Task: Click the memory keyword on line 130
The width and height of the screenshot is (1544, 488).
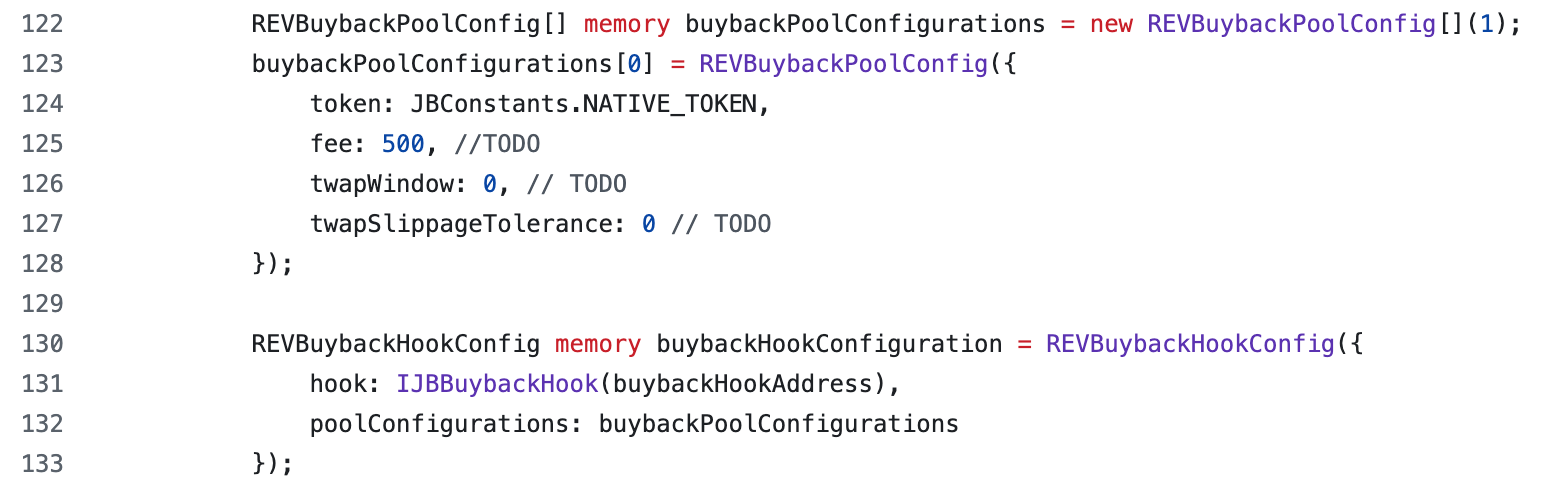Action: pyautogui.click(x=598, y=344)
